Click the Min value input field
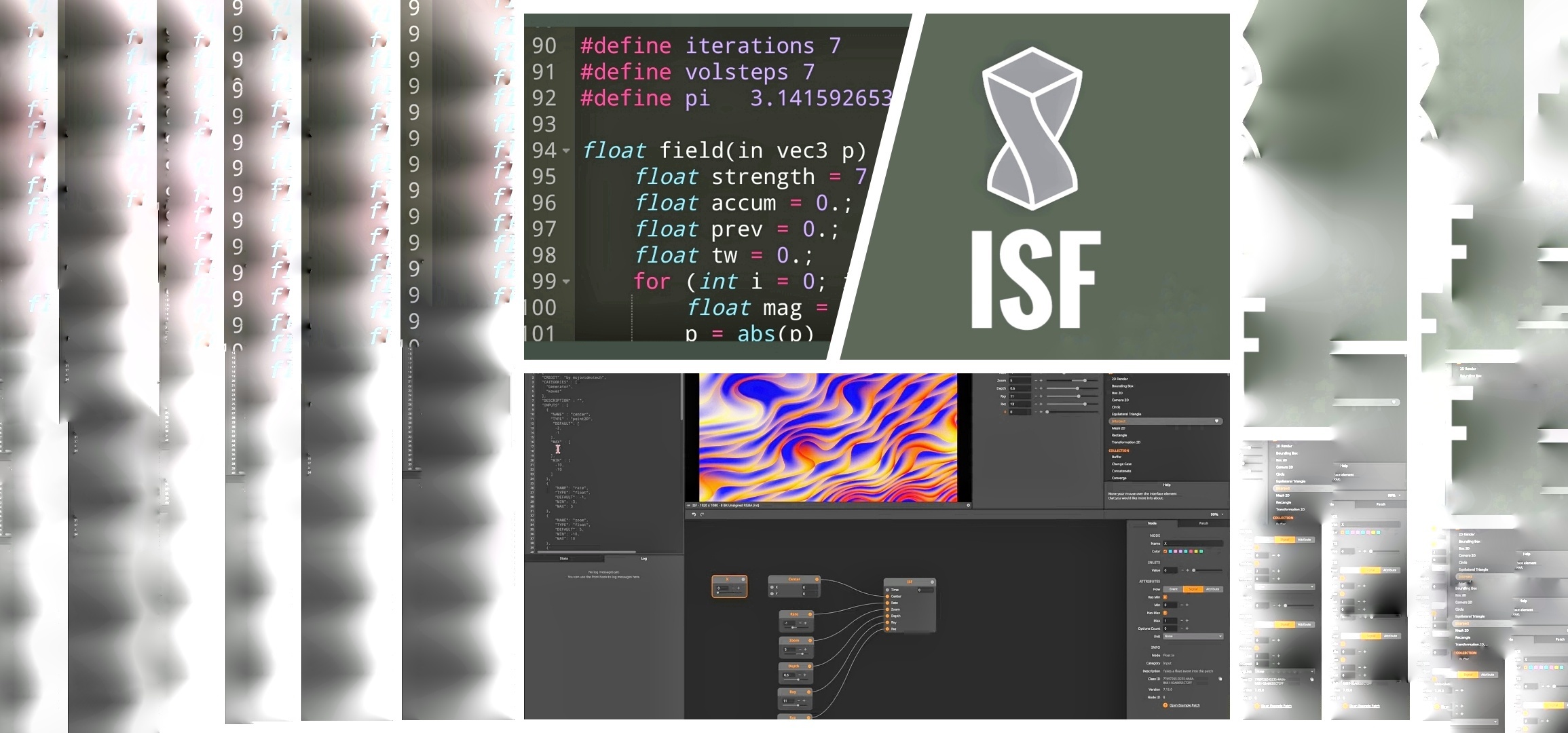The height and width of the screenshot is (733, 1568). tap(1170, 605)
